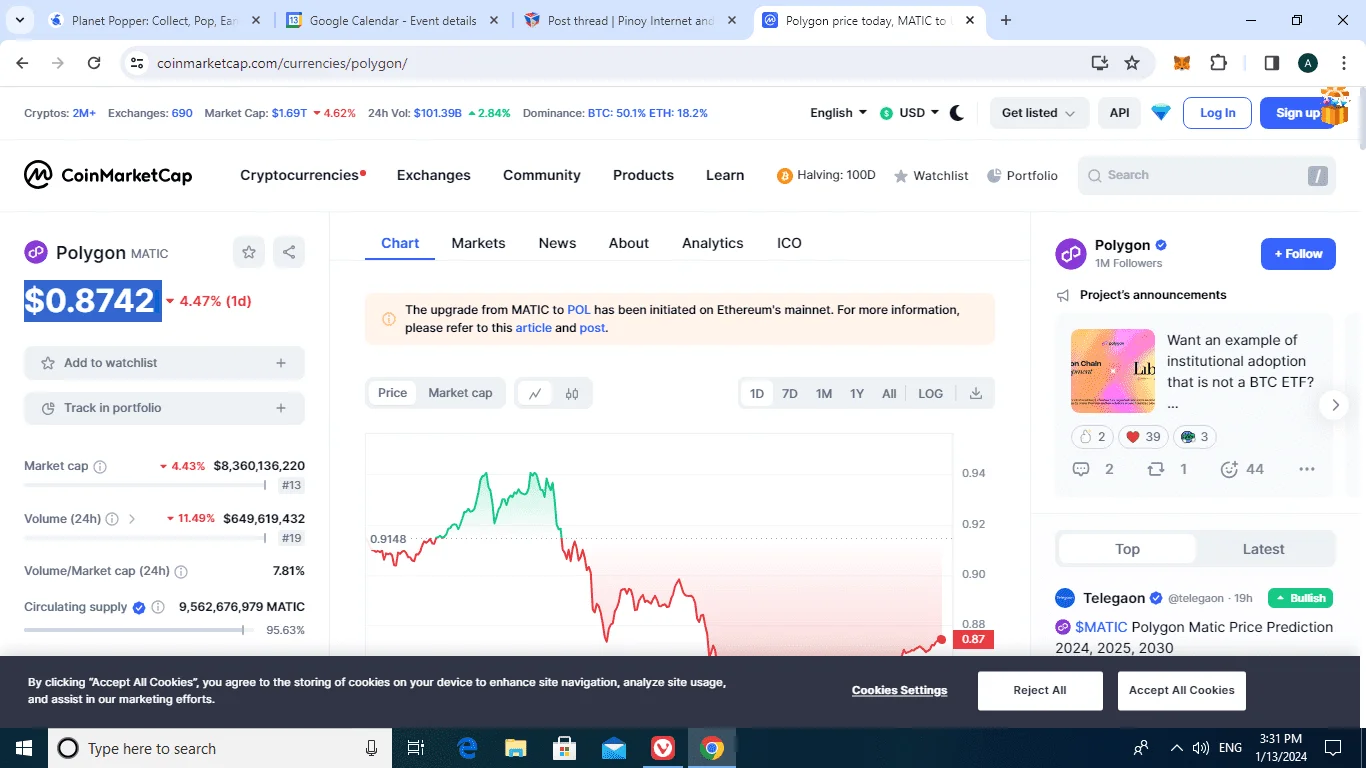Image resolution: width=1366 pixels, height=768 pixels.
Task: Click Market cap info icon
Action: [x=100, y=466]
